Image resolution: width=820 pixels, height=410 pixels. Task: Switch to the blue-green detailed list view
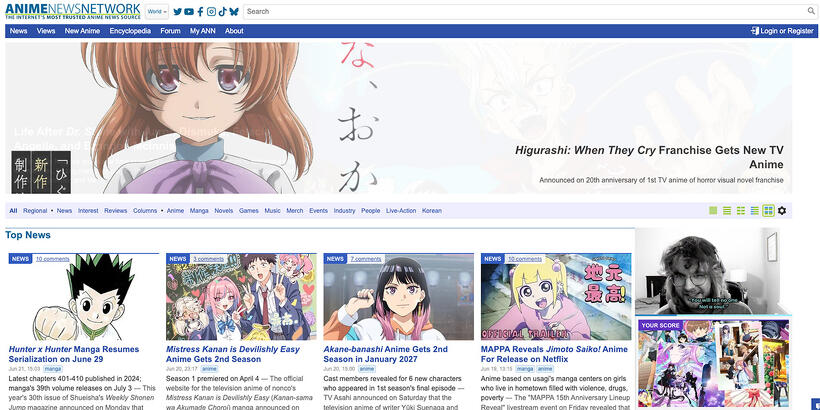coord(755,211)
